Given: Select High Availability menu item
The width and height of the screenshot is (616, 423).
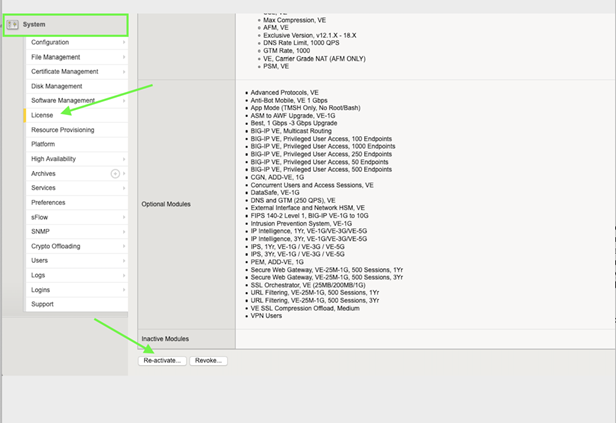Looking at the screenshot, I should pyautogui.click(x=77, y=159).
